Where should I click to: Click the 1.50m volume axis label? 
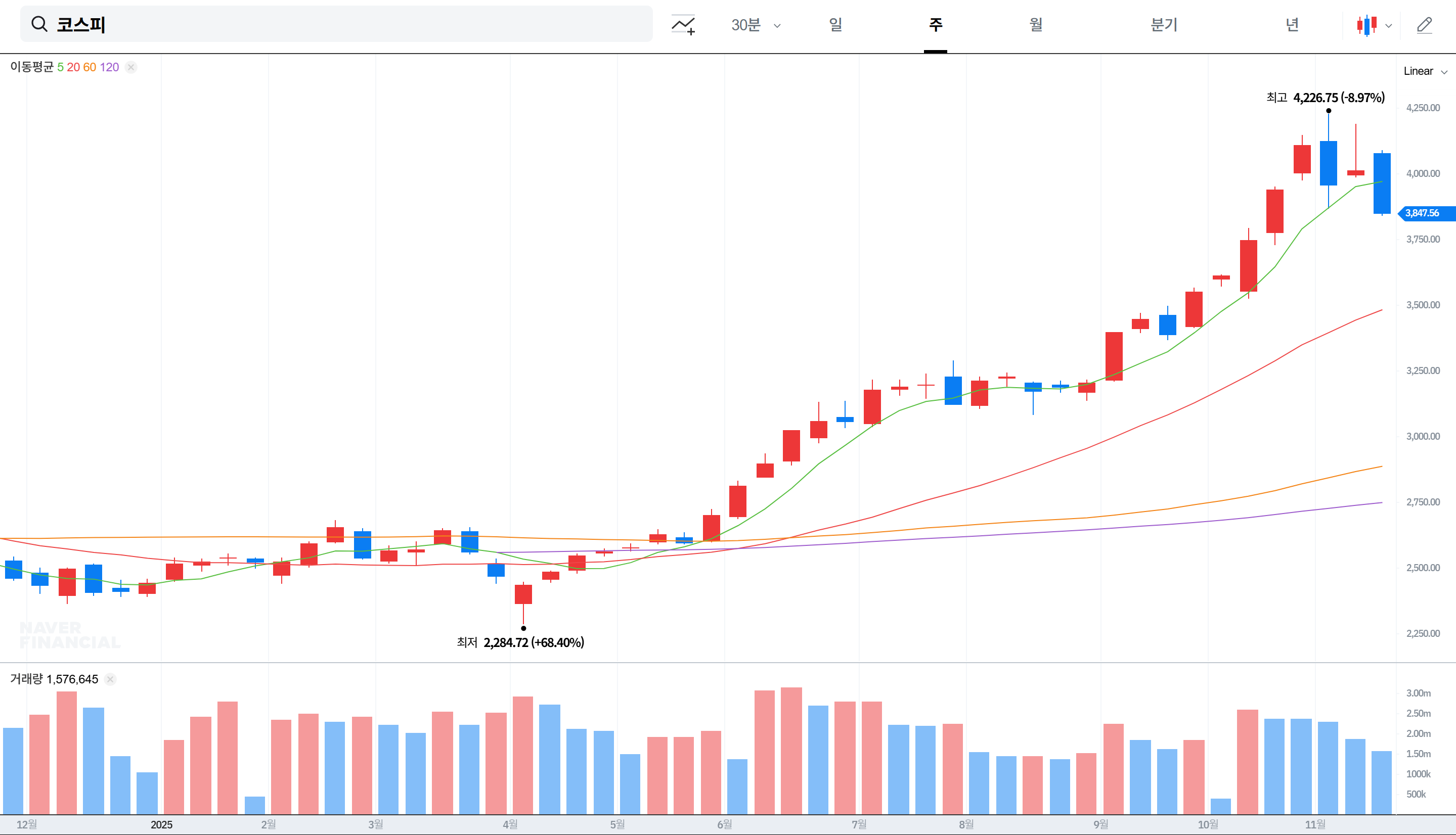[1418, 754]
